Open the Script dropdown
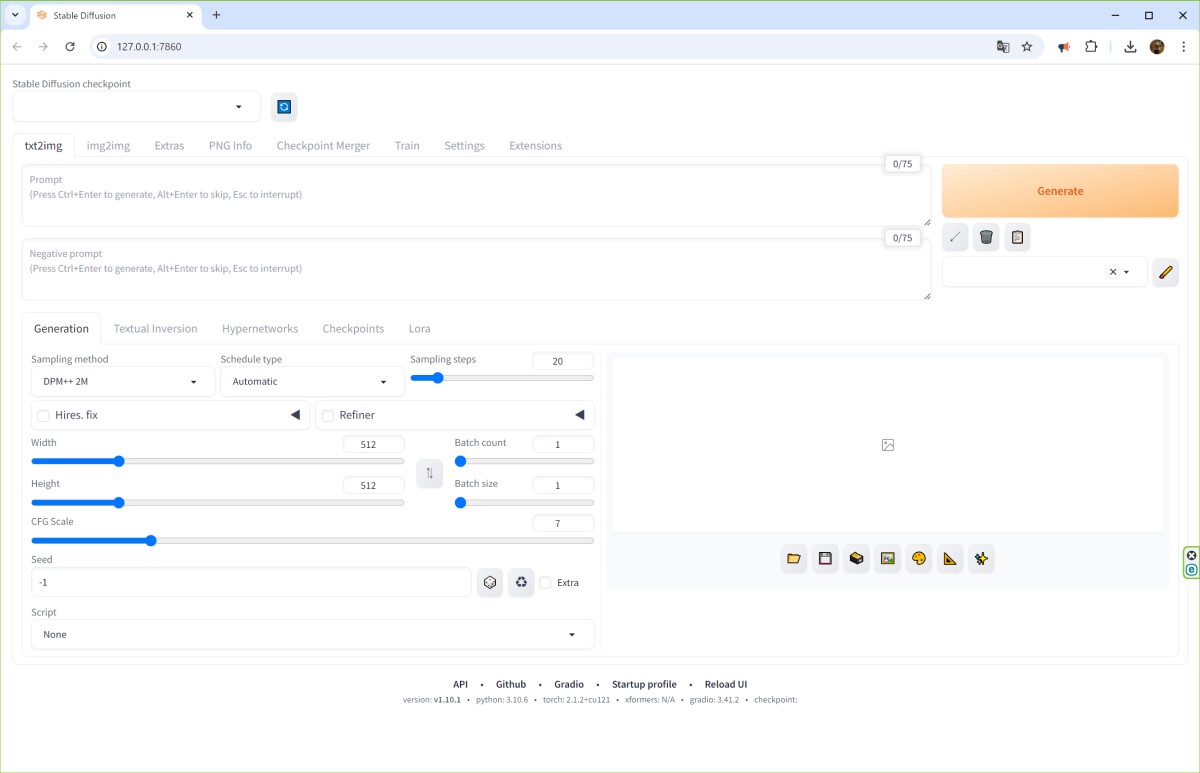 click(x=312, y=634)
